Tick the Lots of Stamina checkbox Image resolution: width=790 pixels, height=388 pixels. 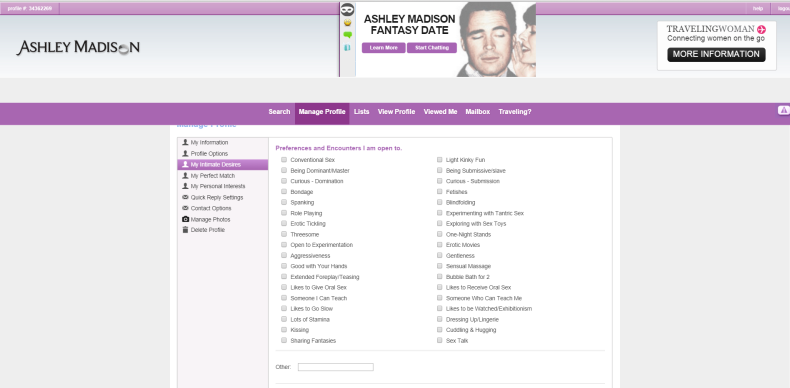tap(284, 319)
